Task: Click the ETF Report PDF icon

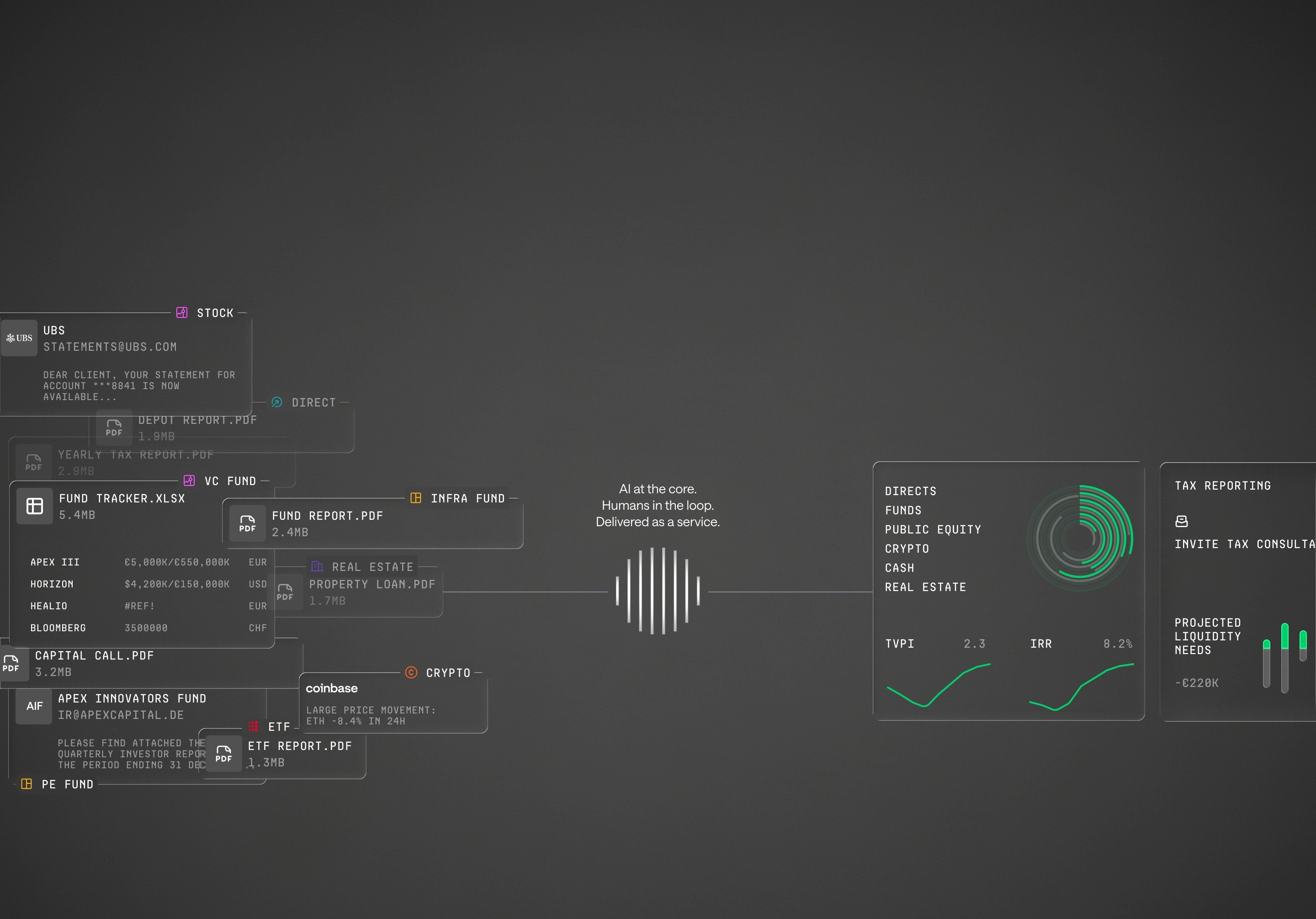Action: (223, 754)
